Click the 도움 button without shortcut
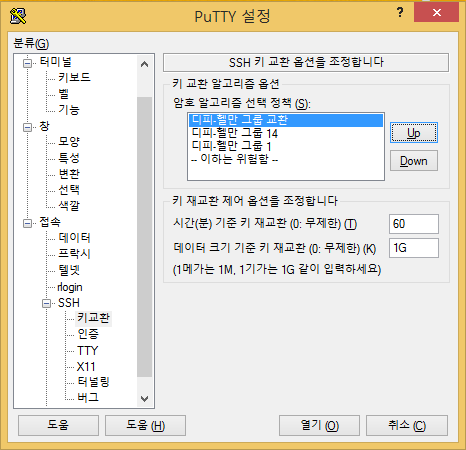The image size is (466, 450). pyautogui.click(x=58, y=425)
